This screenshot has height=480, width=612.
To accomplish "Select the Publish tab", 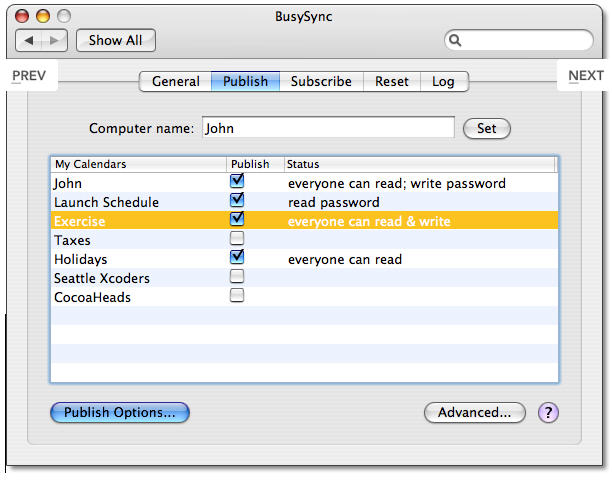I will click(246, 81).
